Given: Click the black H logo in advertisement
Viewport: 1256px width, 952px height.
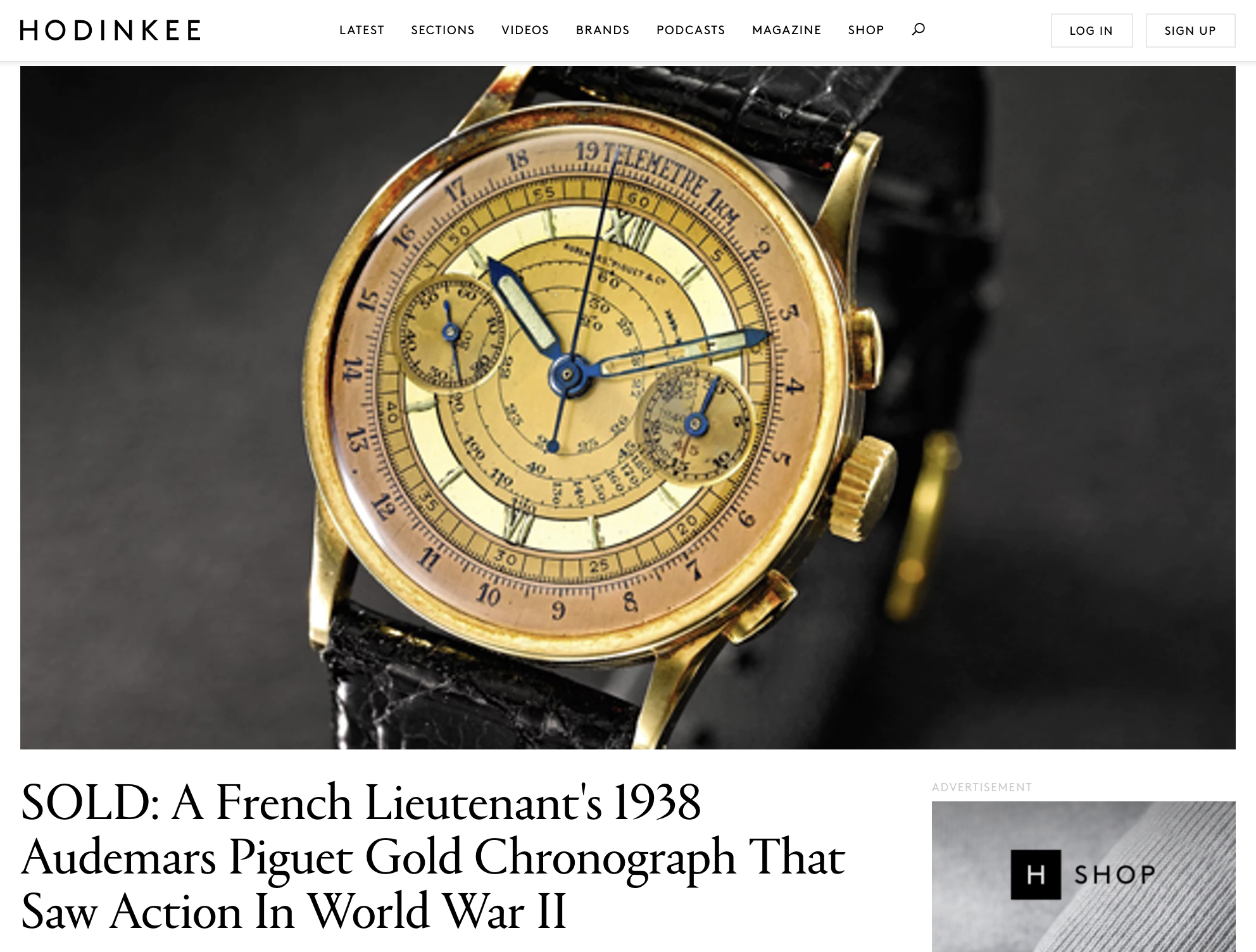Looking at the screenshot, I should pyautogui.click(x=1036, y=875).
